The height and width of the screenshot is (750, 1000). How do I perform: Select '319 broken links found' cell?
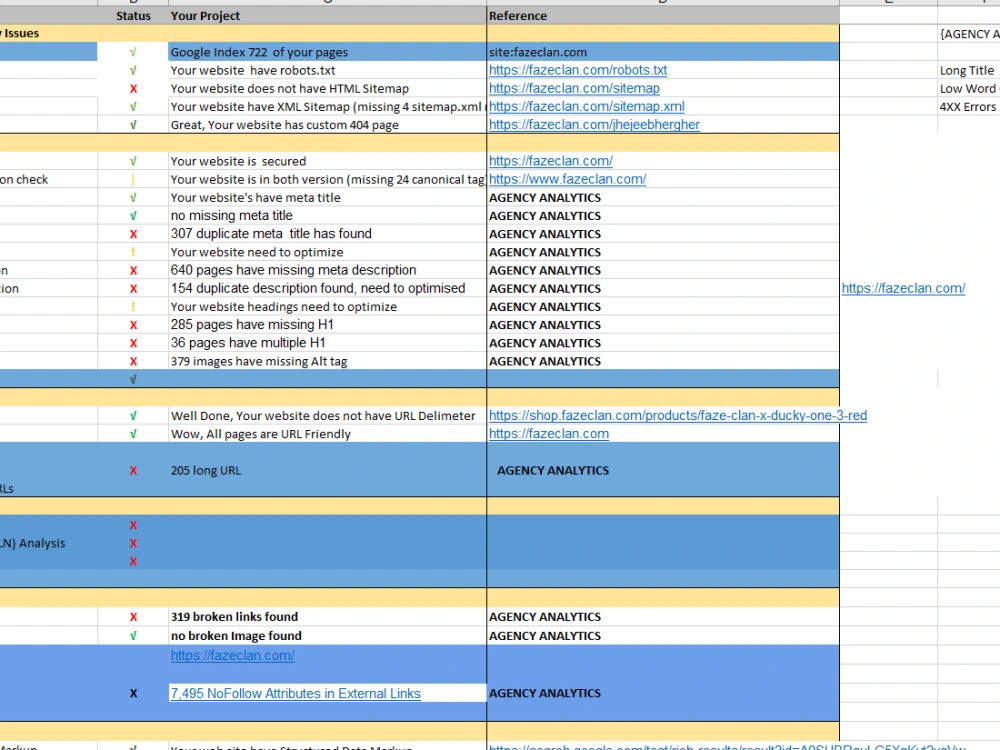pos(327,617)
